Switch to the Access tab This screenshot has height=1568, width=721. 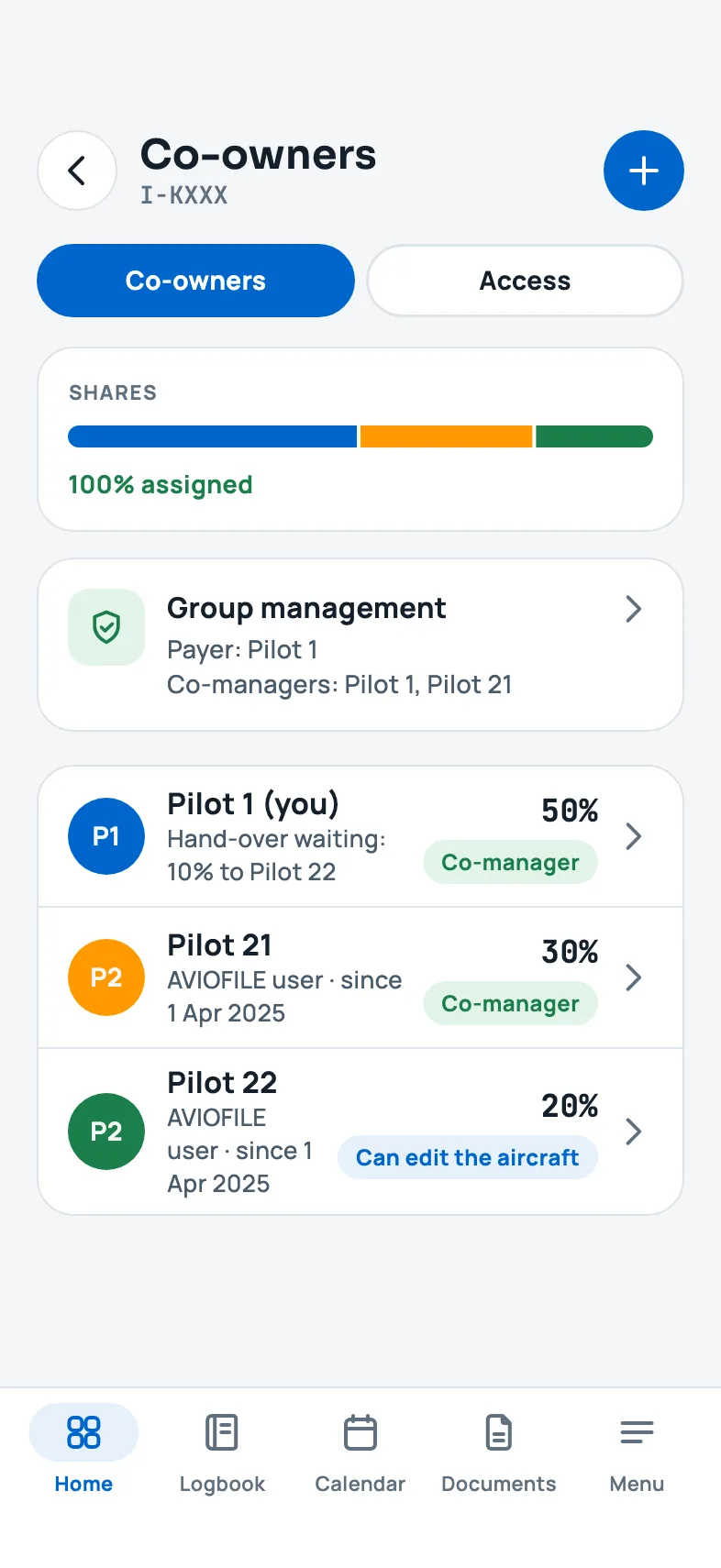click(526, 281)
